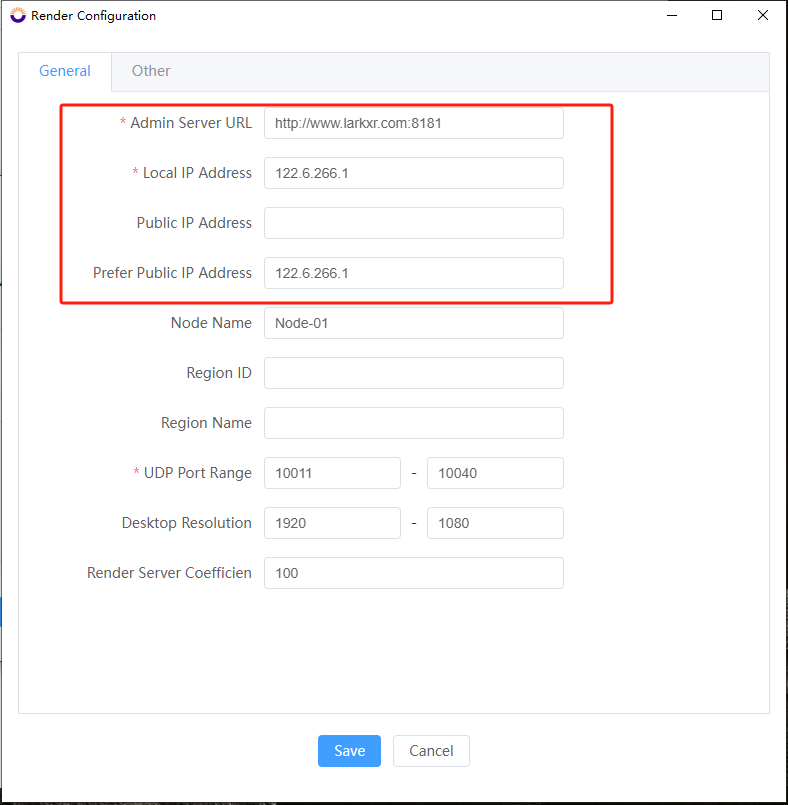
Task: Edit the Node Name field
Action: 414,323
